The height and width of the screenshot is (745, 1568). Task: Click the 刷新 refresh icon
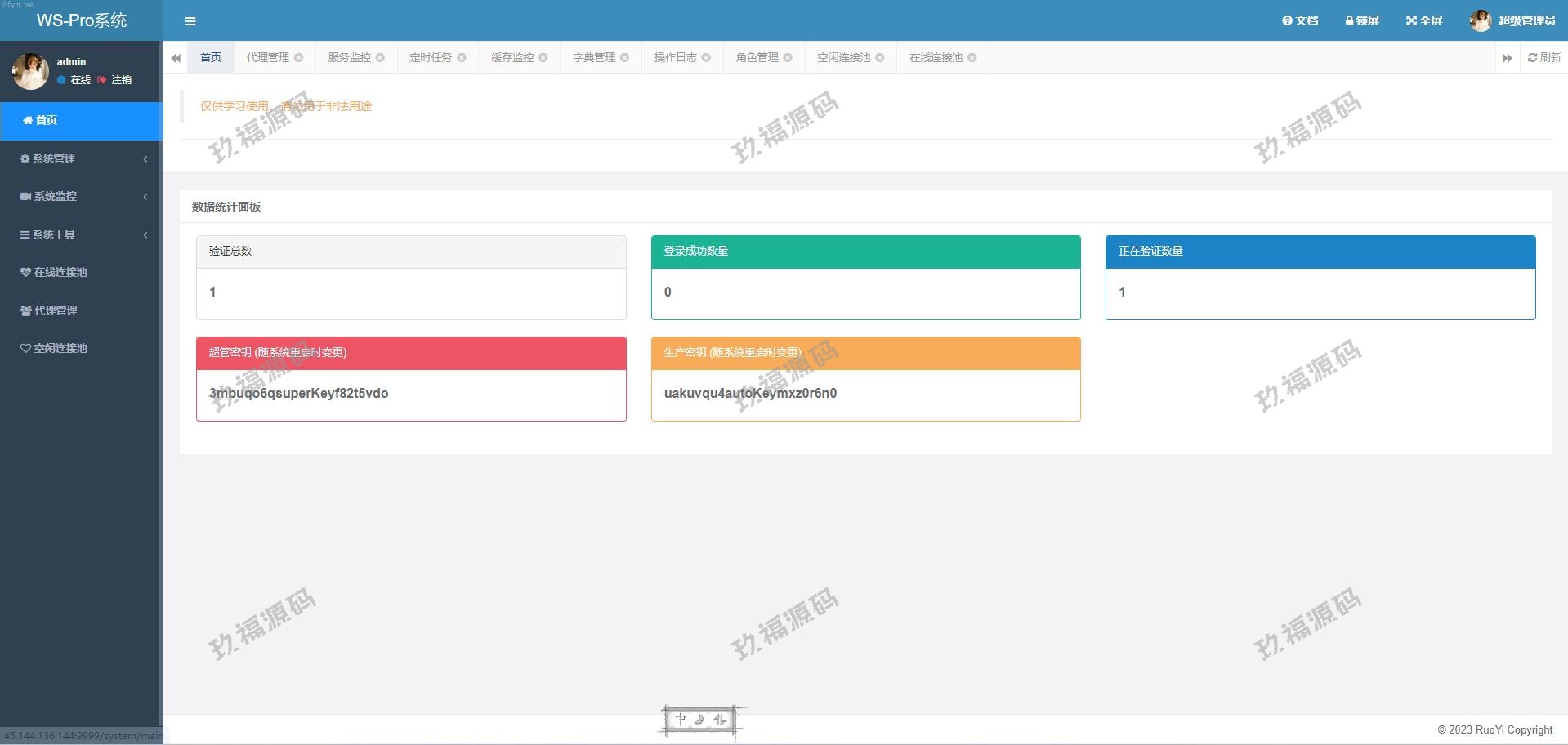coord(1533,57)
